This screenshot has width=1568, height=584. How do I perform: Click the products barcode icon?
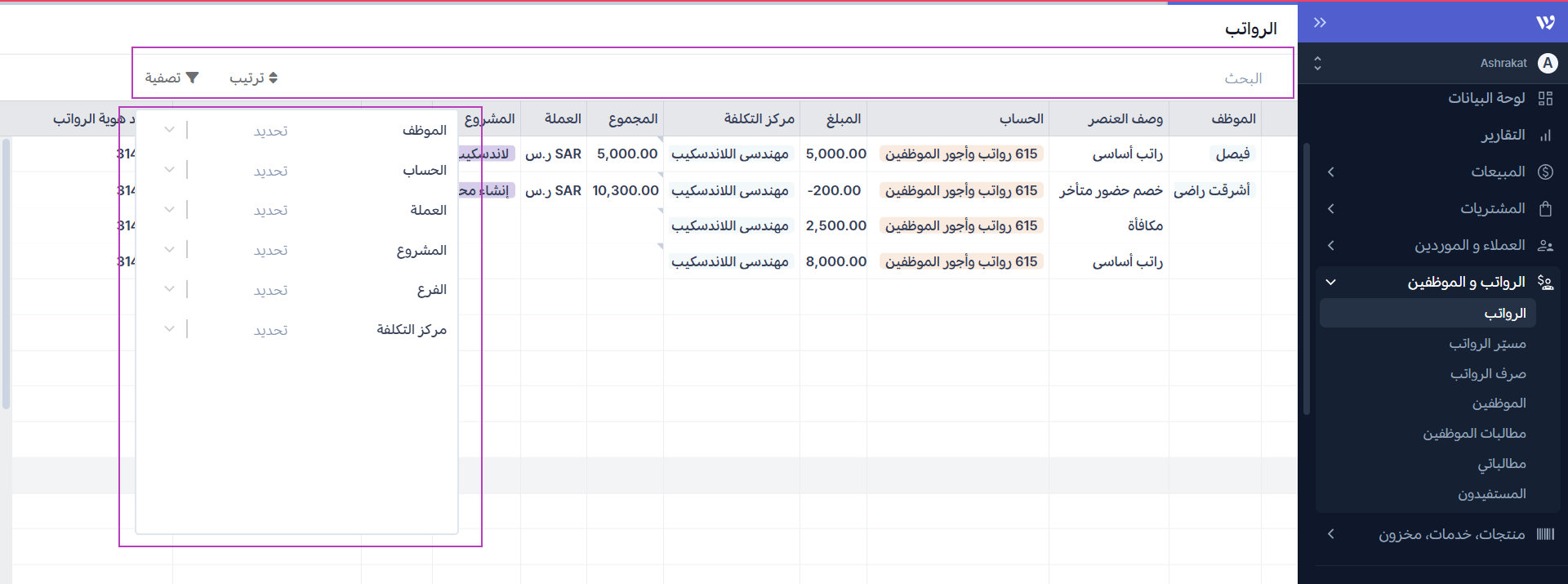pyautogui.click(x=1545, y=534)
